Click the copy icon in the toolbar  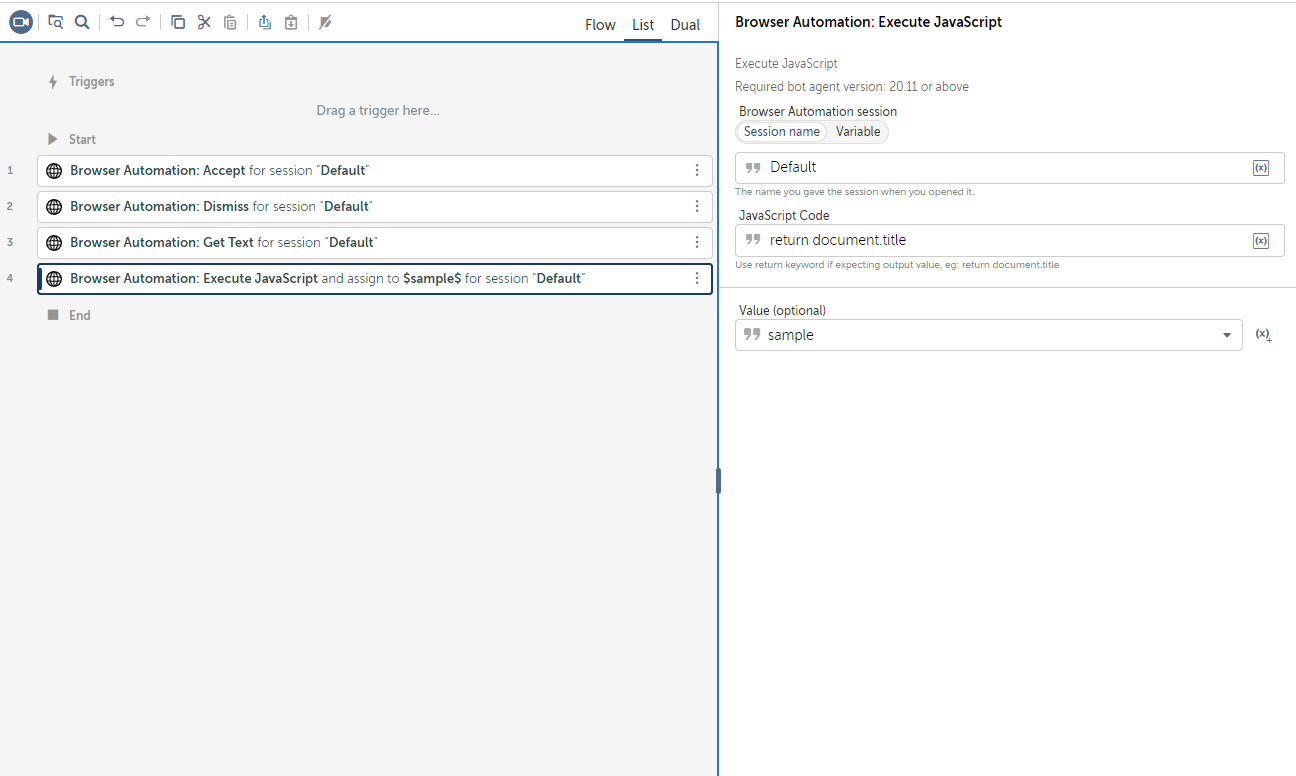178,22
